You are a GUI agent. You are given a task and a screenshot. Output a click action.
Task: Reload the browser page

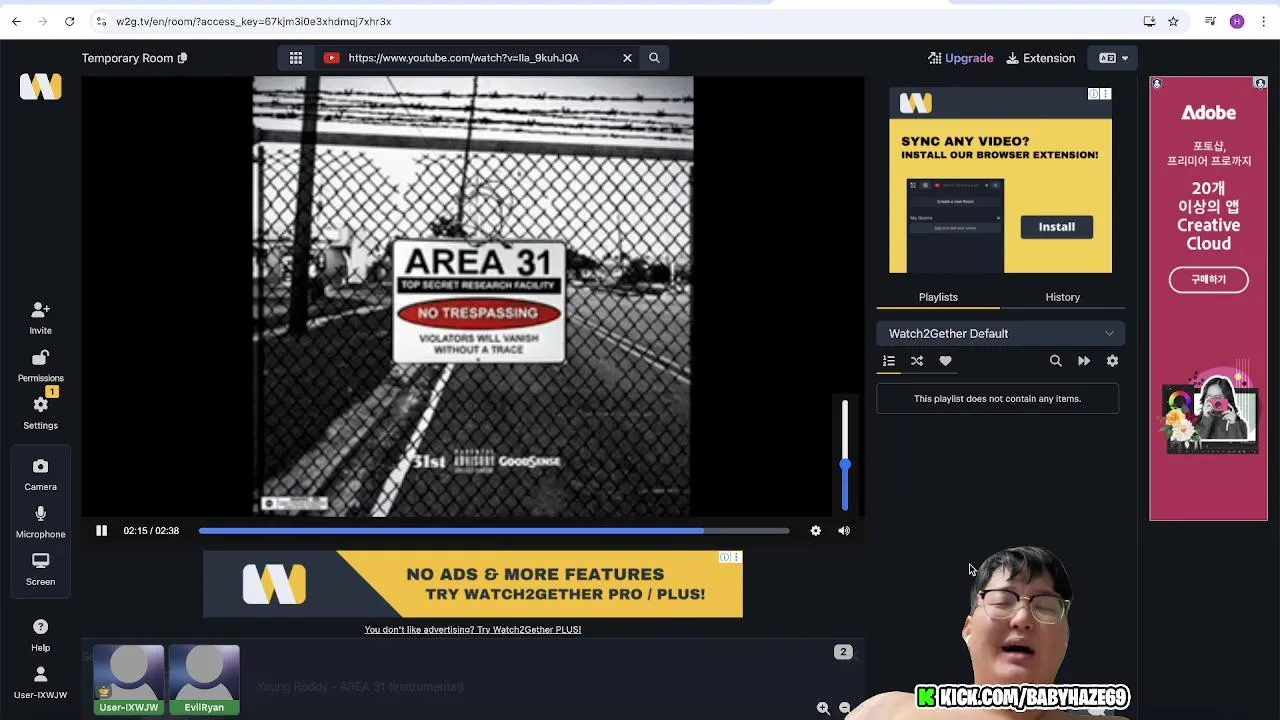(69, 21)
